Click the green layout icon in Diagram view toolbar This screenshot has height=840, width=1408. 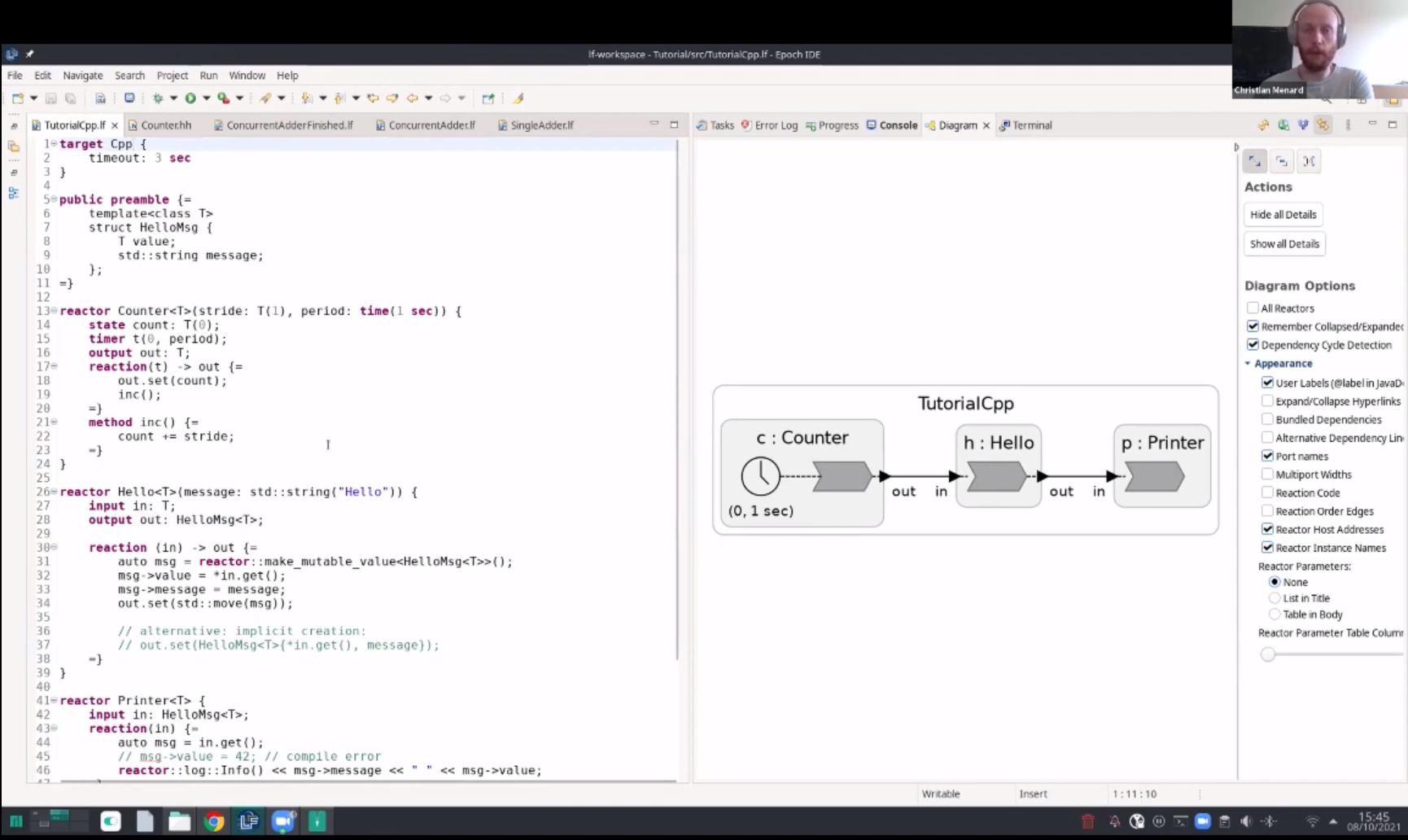point(1283,125)
